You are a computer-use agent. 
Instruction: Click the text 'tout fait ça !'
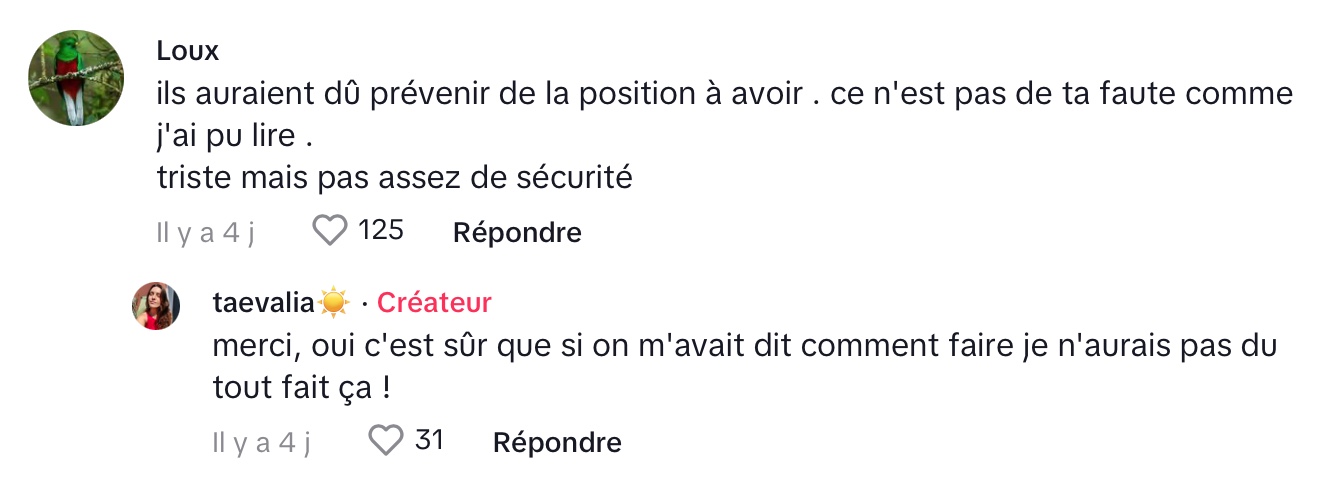301,387
